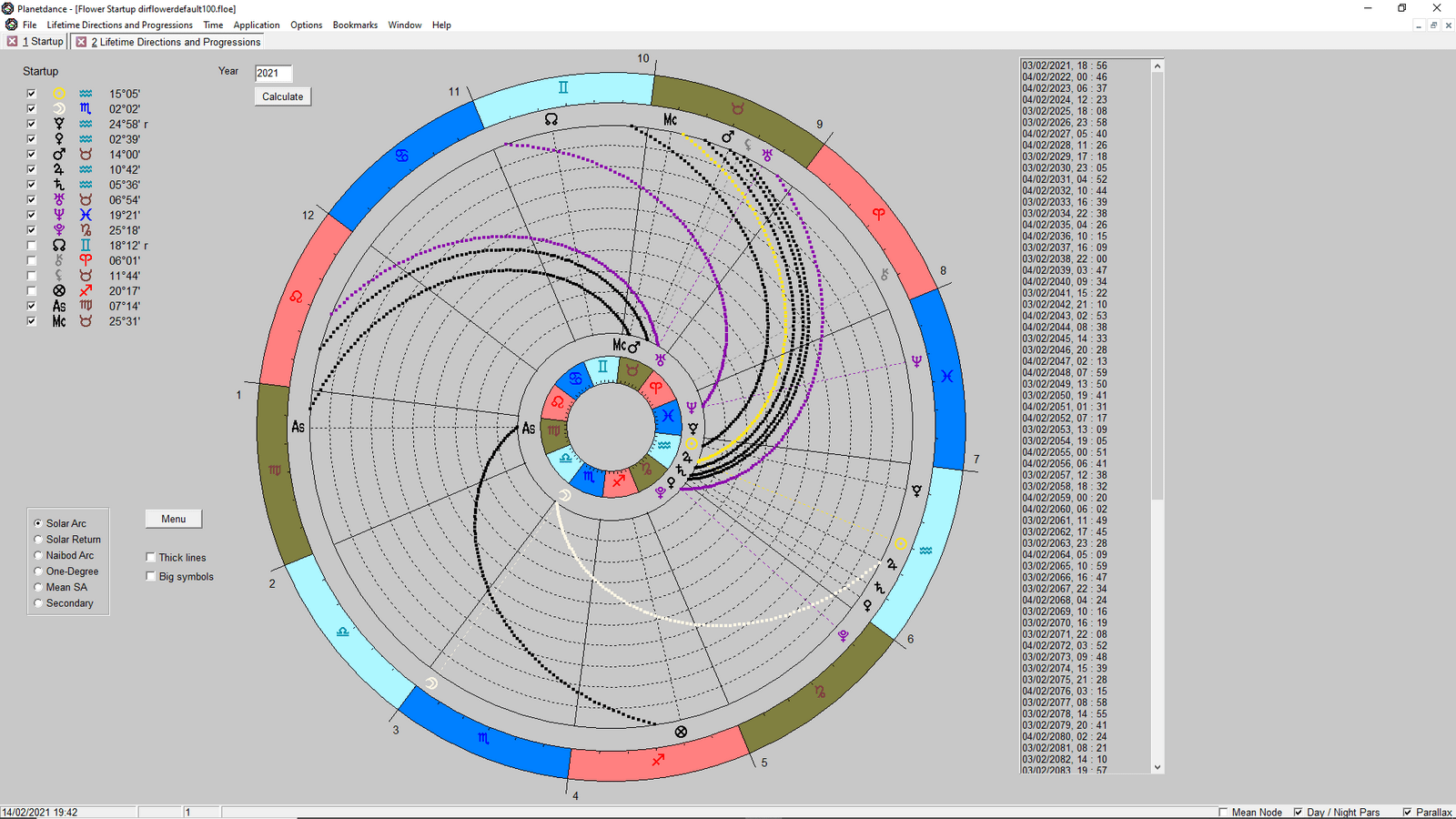Click the Mc midheaven entry in the panel

coord(58,321)
